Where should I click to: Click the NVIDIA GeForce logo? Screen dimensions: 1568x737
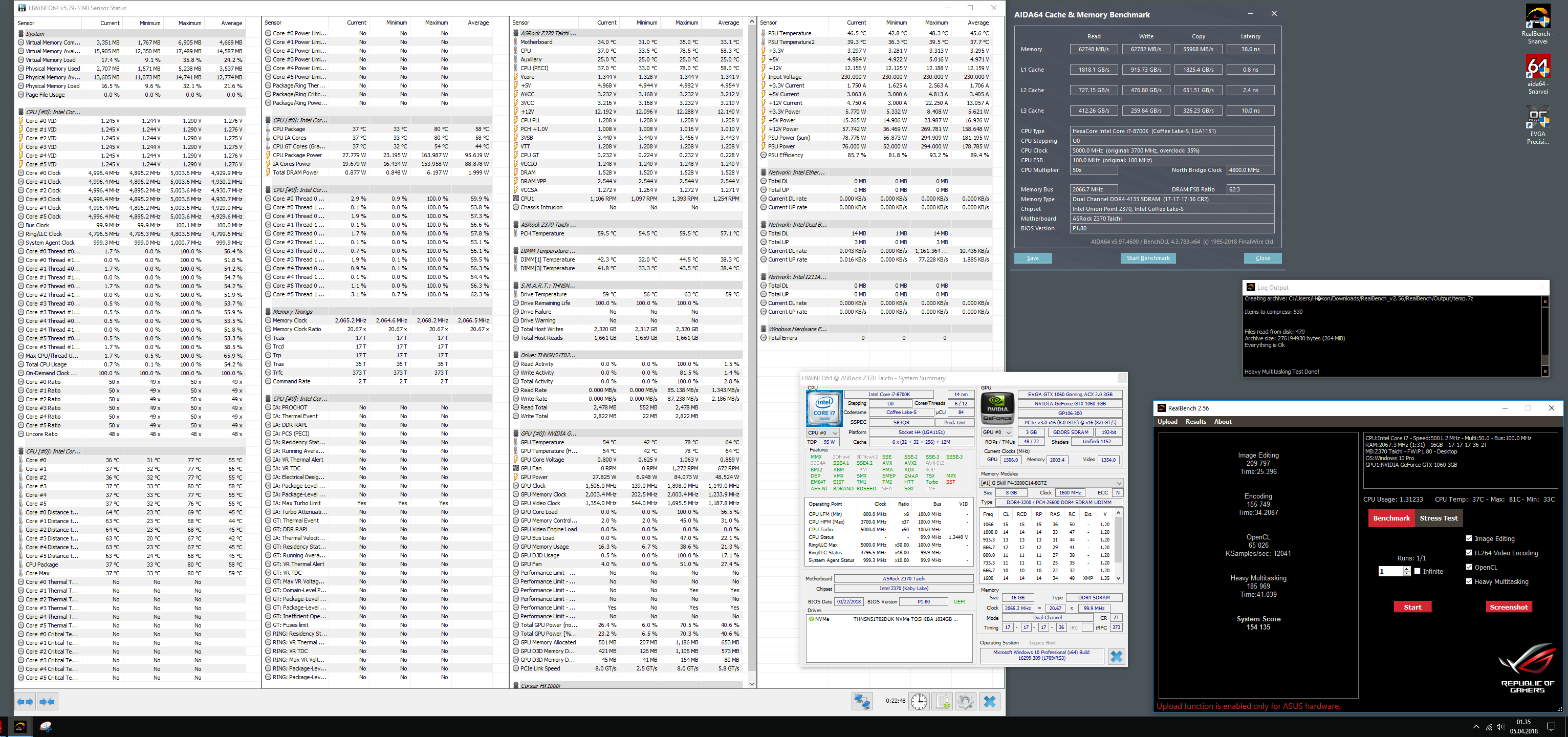[997, 408]
